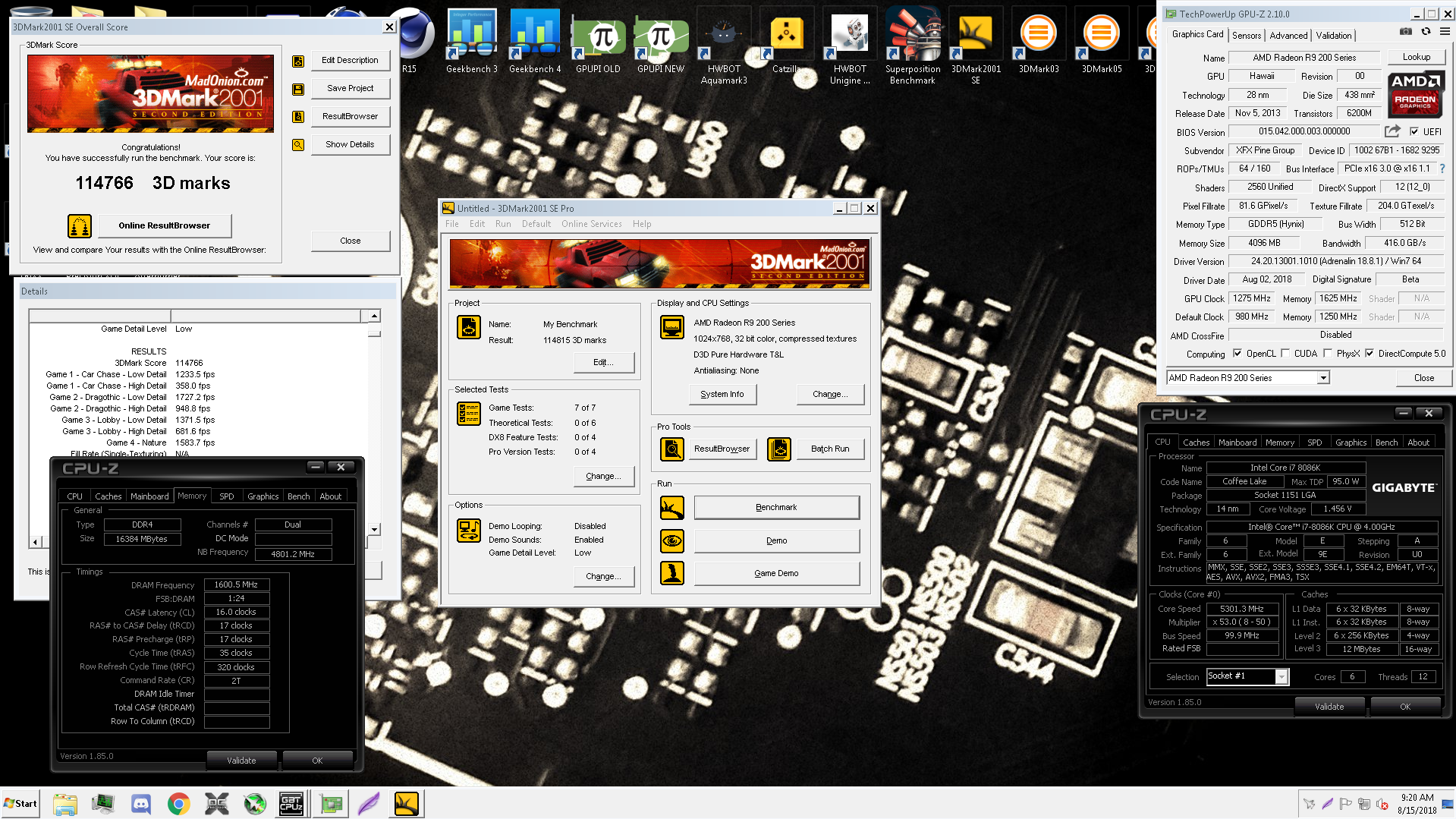
Task: Open Geekbench 3 desktop shortcut
Action: tap(472, 42)
